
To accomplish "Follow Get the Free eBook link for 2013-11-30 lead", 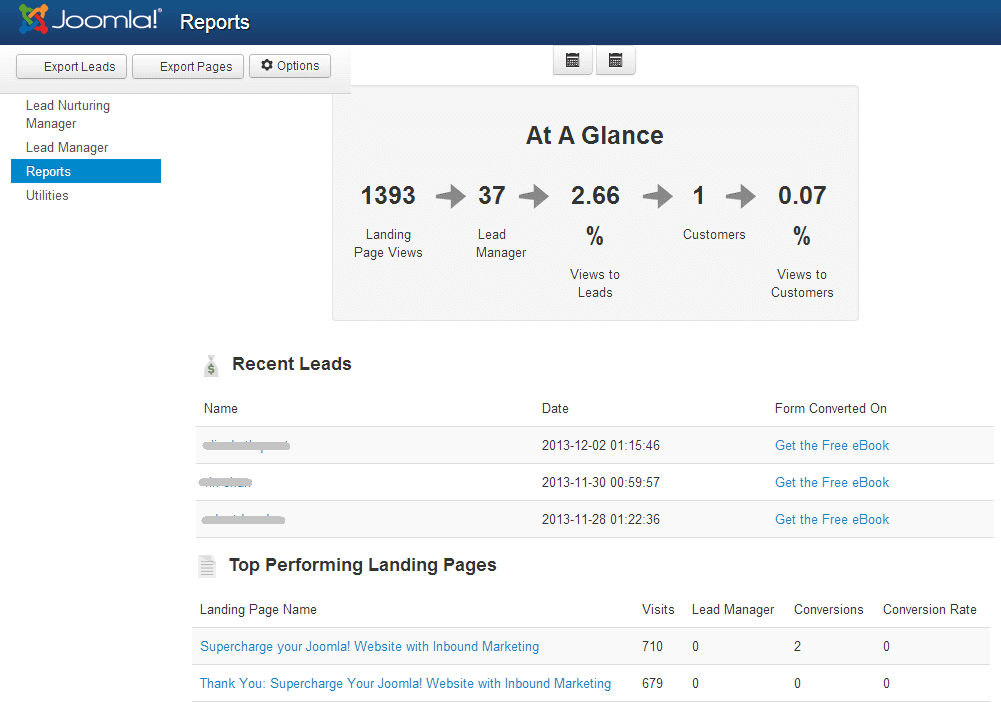I will (x=832, y=482).
